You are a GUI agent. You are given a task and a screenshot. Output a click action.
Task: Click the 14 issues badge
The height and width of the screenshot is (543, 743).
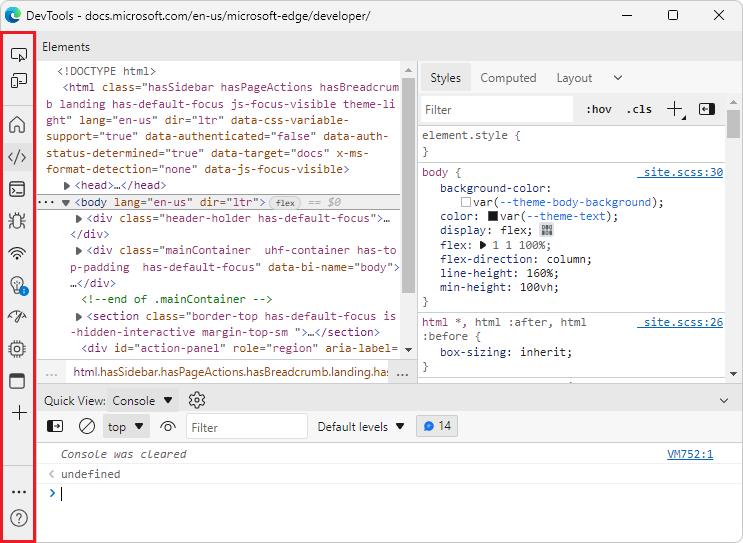(437, 426)
